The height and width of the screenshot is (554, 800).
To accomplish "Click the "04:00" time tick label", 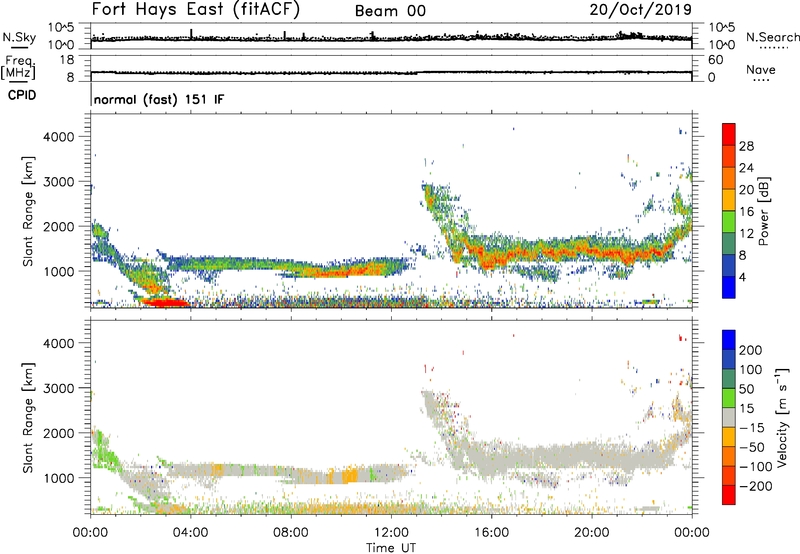I will [x=190, y=533].
